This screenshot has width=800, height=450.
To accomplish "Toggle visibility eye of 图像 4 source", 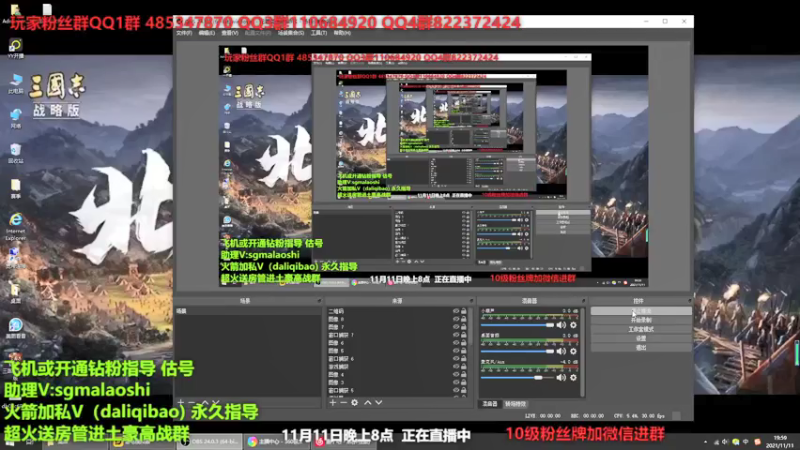I will (x=456, y=374).
